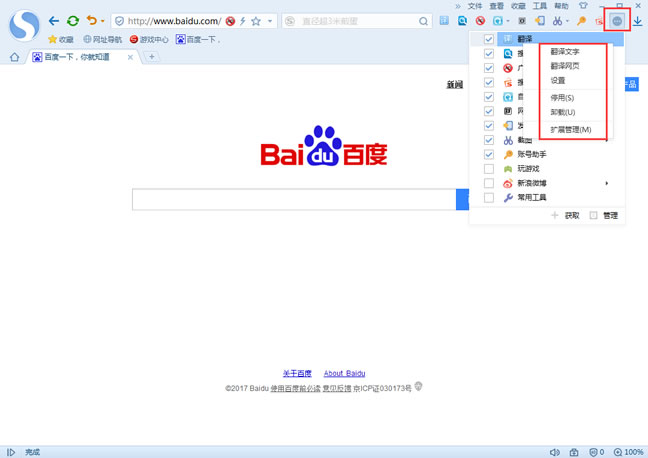Click the QR-code style toolbar icon
Viewport: 648px width, 458px height.
tap(522, 21)
